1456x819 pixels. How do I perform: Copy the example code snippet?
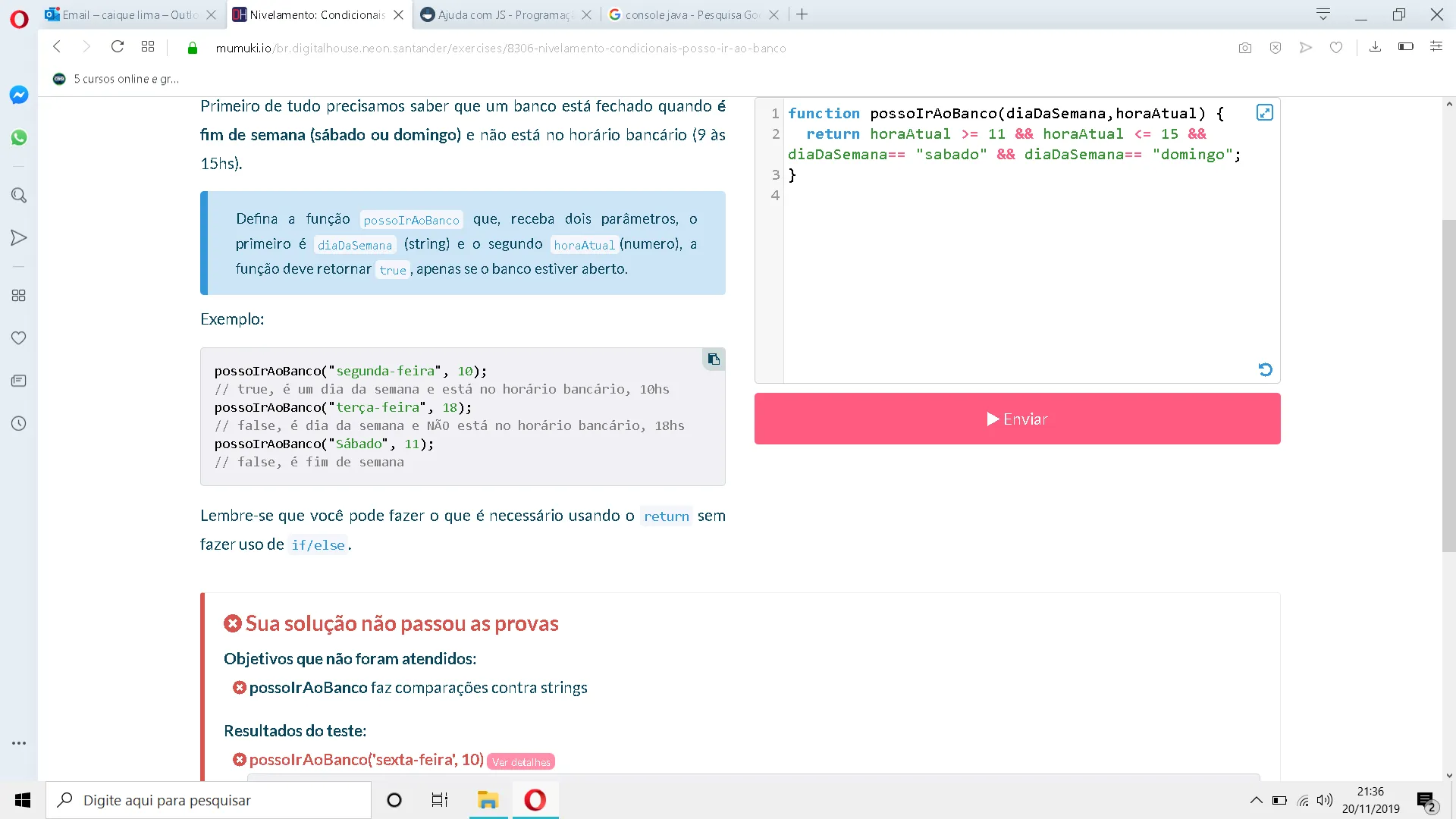tap(714, 359)
